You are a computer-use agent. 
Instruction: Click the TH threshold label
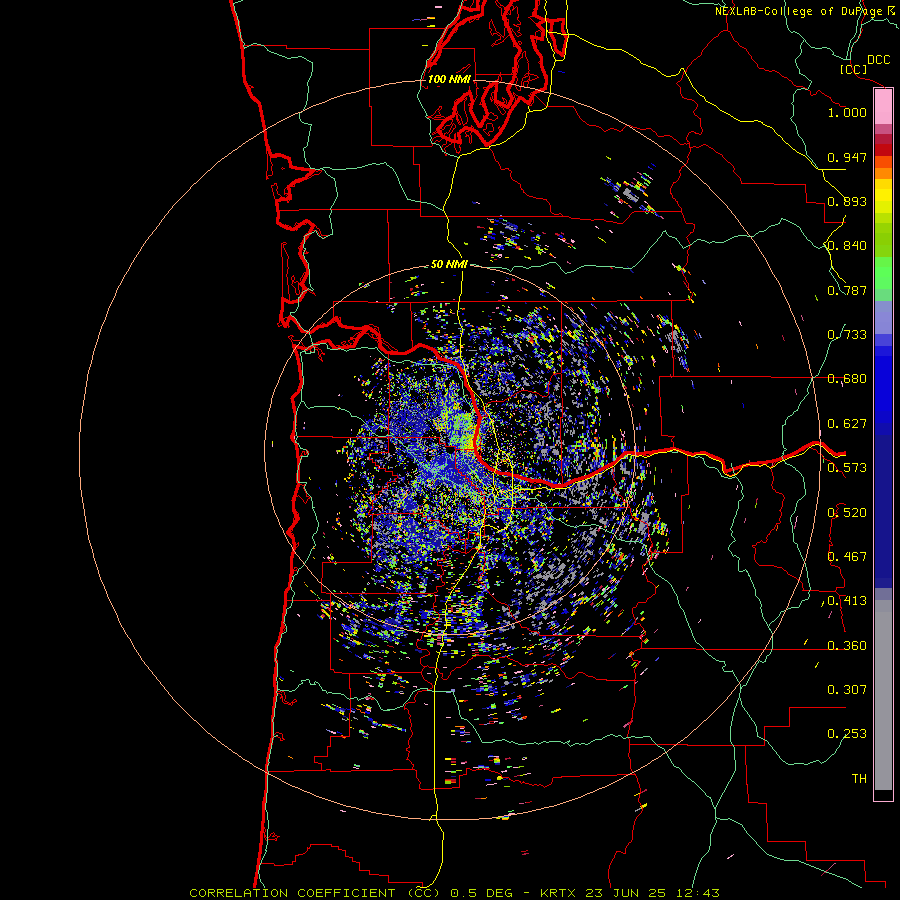click(859, 779)
